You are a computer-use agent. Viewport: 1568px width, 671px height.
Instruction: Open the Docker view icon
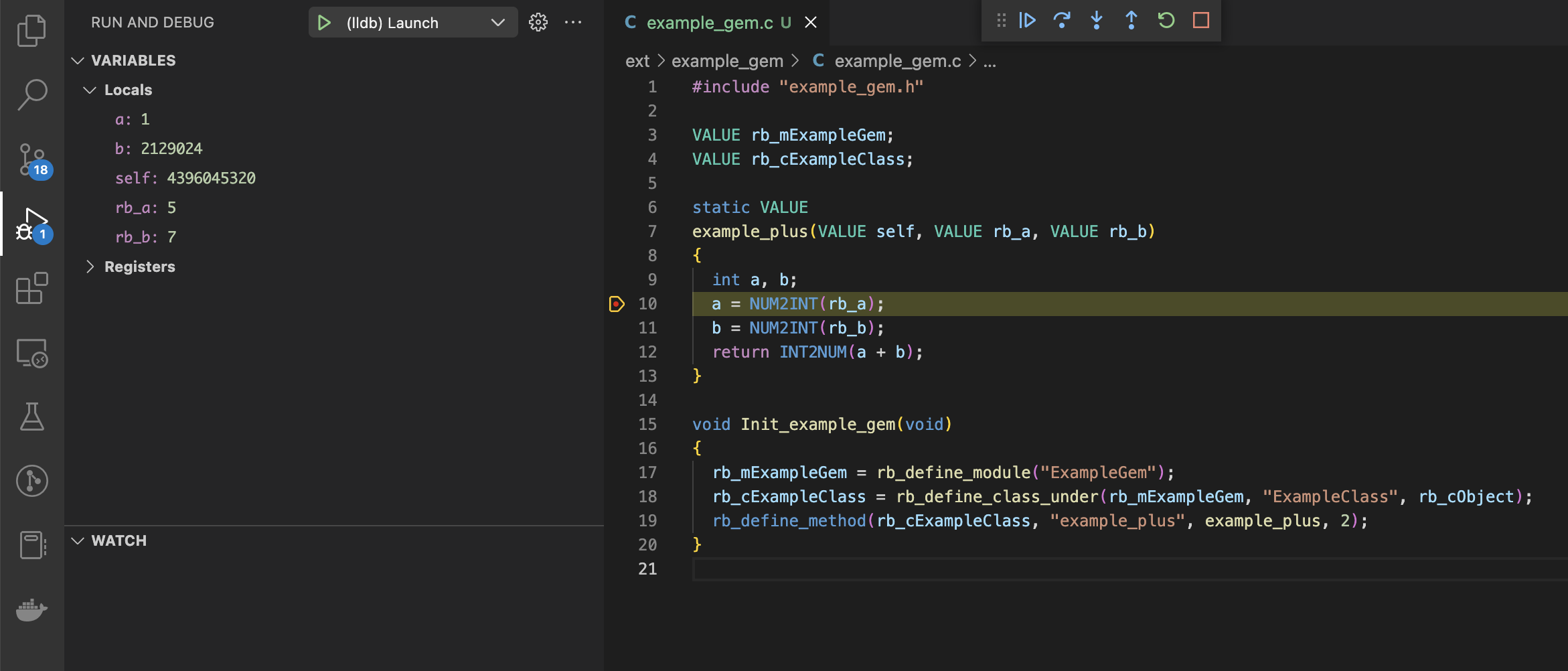[31, 610]
